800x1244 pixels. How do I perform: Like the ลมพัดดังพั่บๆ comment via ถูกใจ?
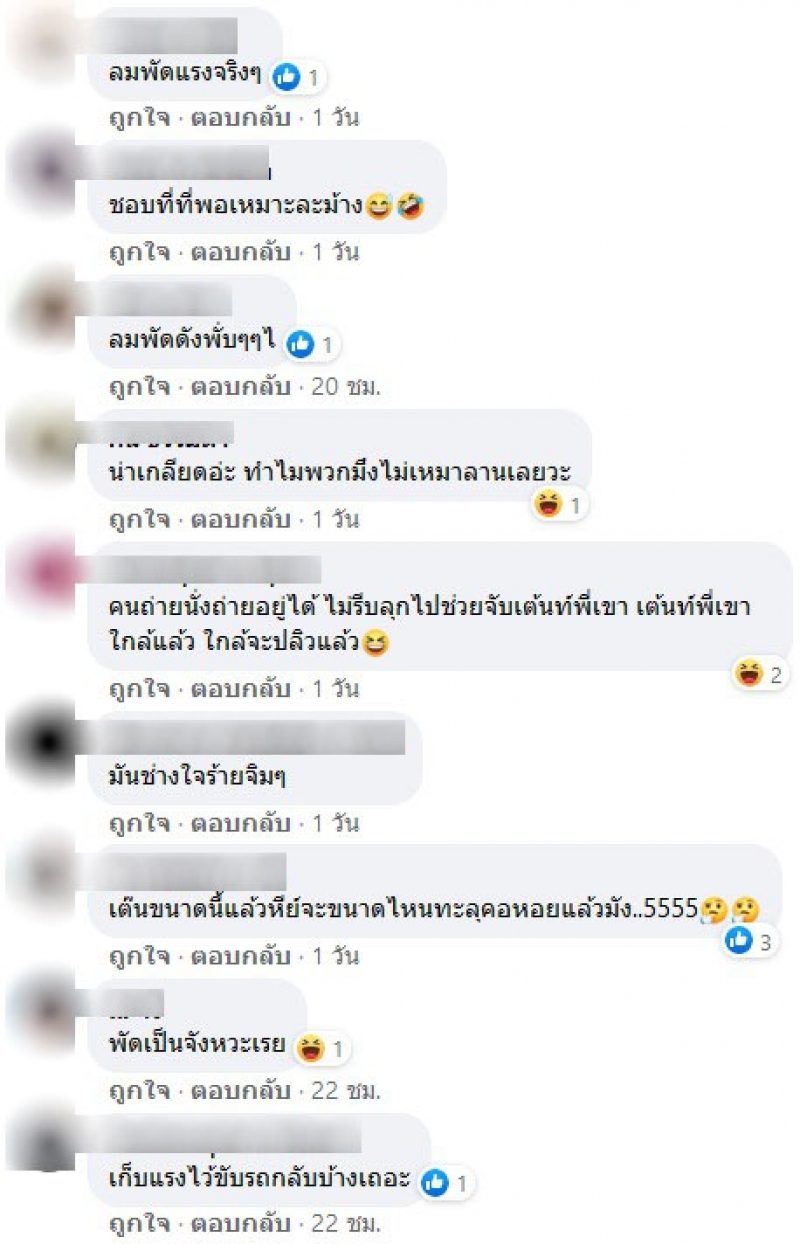pyautogui.click(x=138, y=386)
